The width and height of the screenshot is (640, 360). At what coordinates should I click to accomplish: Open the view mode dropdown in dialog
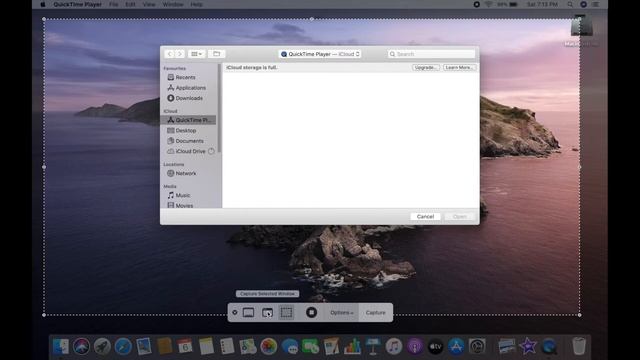tap(196, 54)
